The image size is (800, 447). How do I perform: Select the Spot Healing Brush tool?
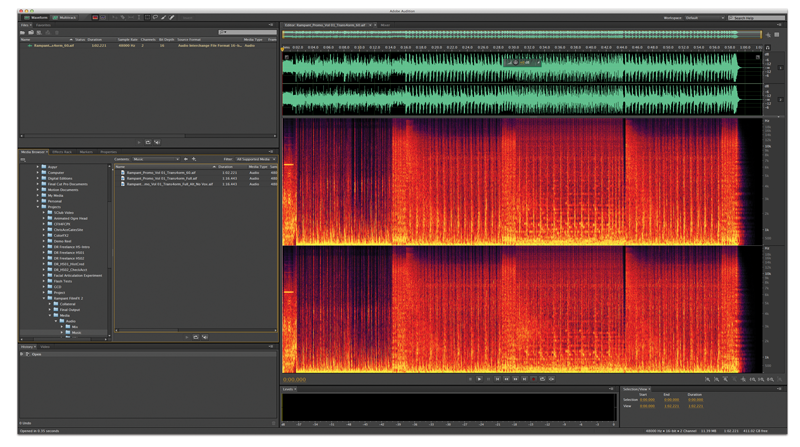172,17
